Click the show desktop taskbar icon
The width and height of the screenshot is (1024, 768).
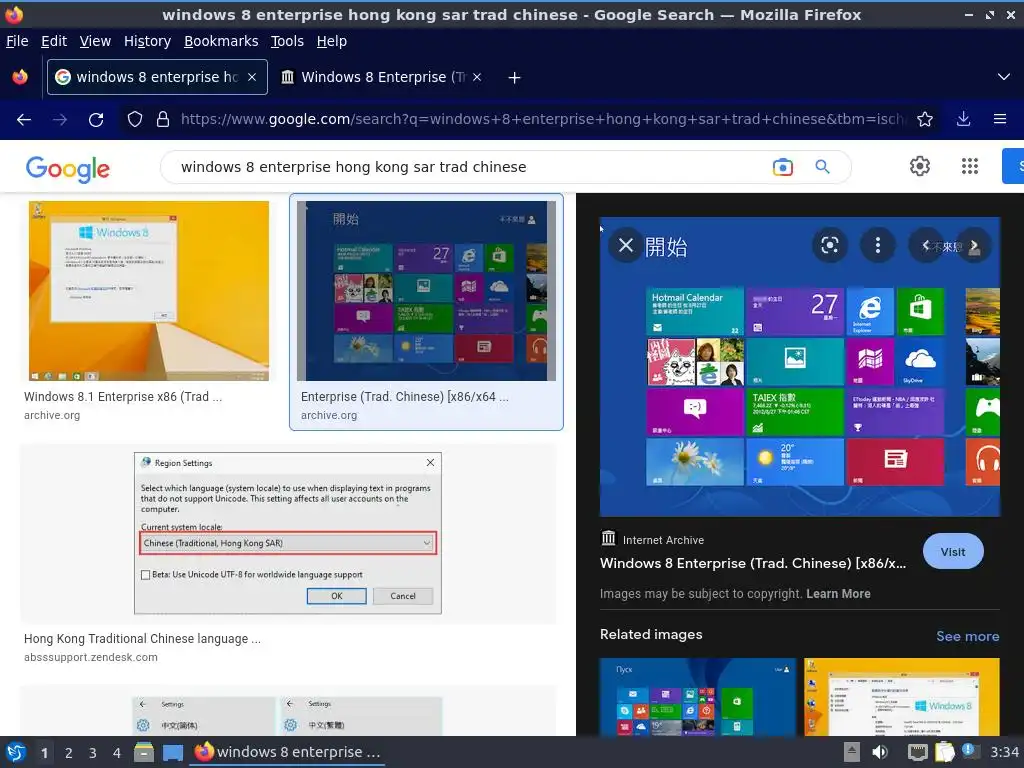(x=173, y=752)
